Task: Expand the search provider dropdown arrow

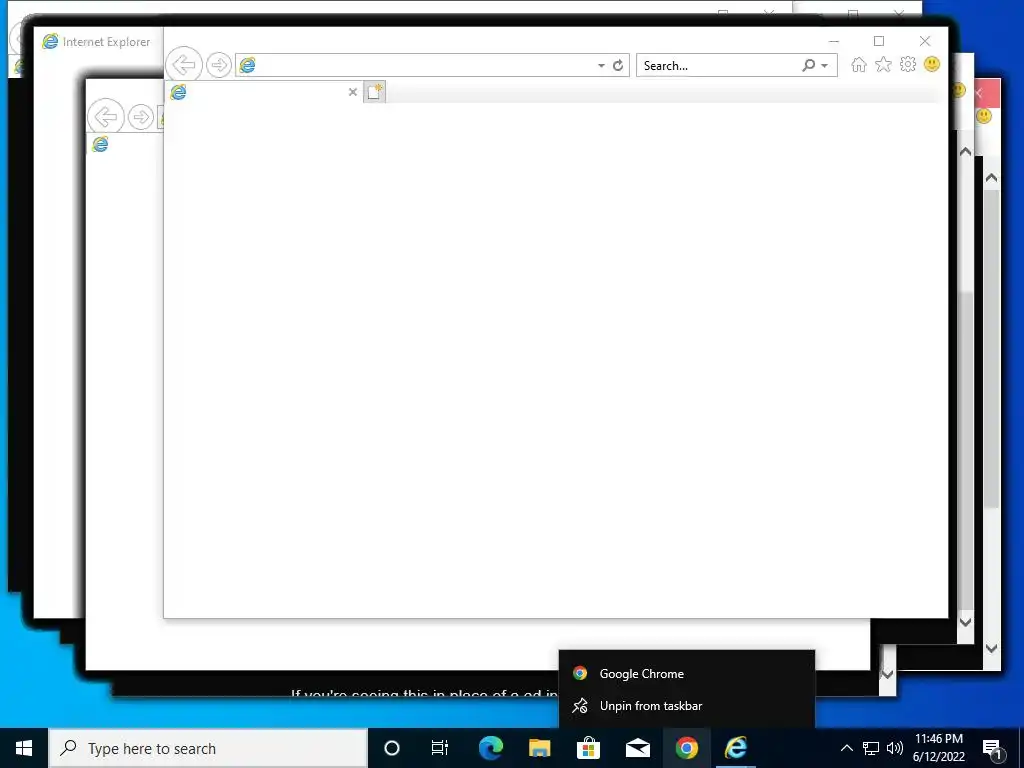Action: (825, 65)
